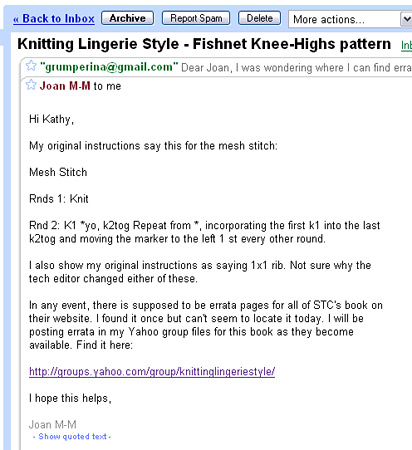
Task: Click the 'Hi Kathy' greeting line
Action: pos(51,119)
